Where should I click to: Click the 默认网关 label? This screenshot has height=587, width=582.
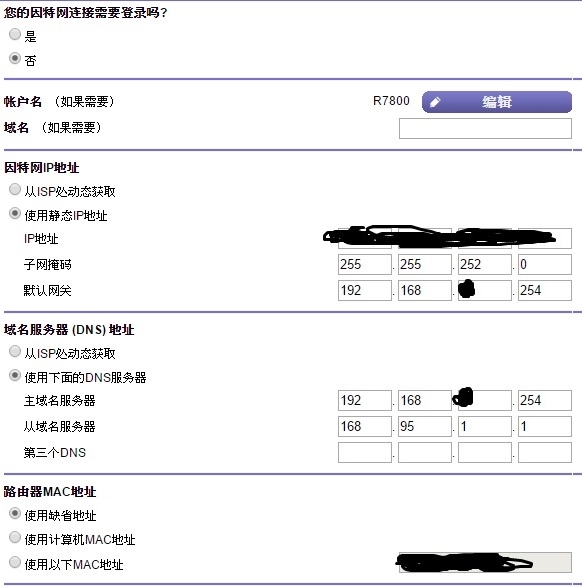(x=48, y=291)
